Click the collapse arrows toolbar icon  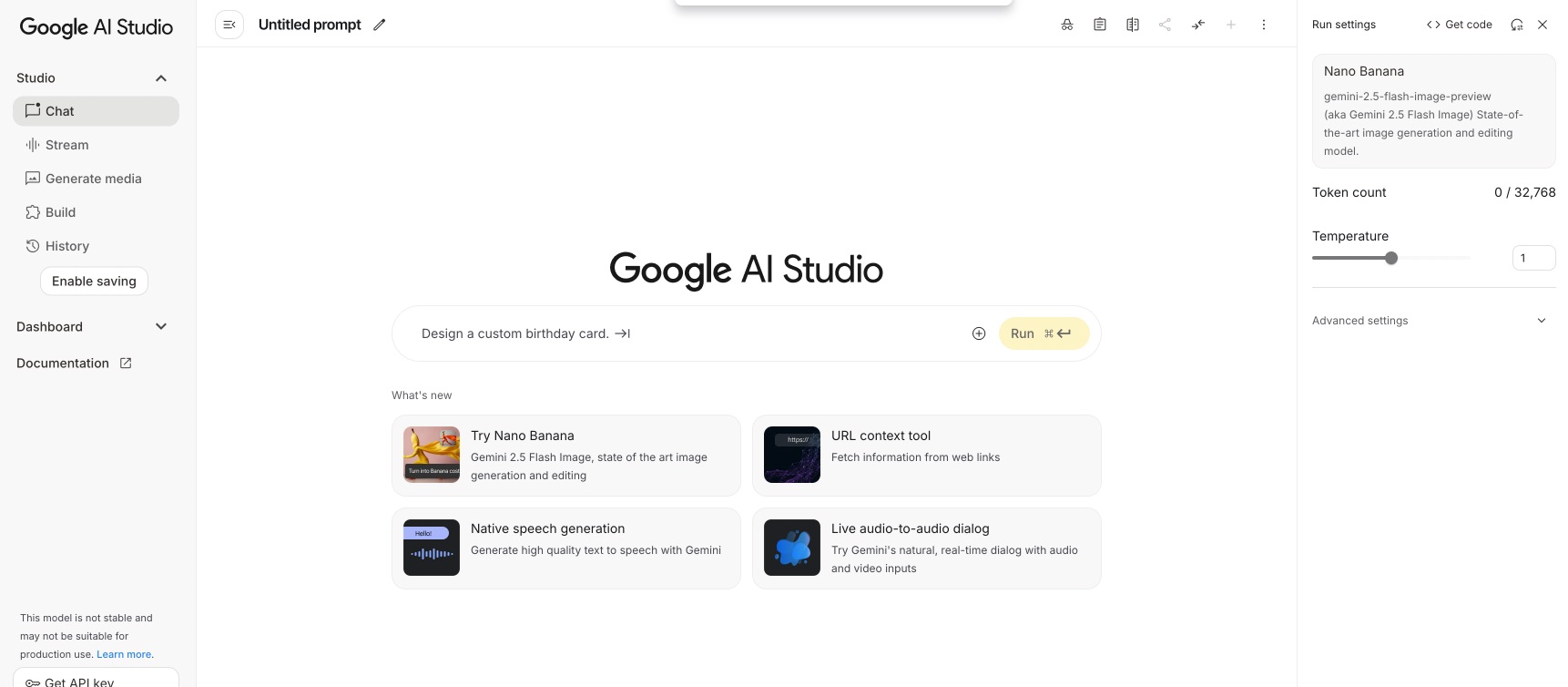click(1198, 25)
